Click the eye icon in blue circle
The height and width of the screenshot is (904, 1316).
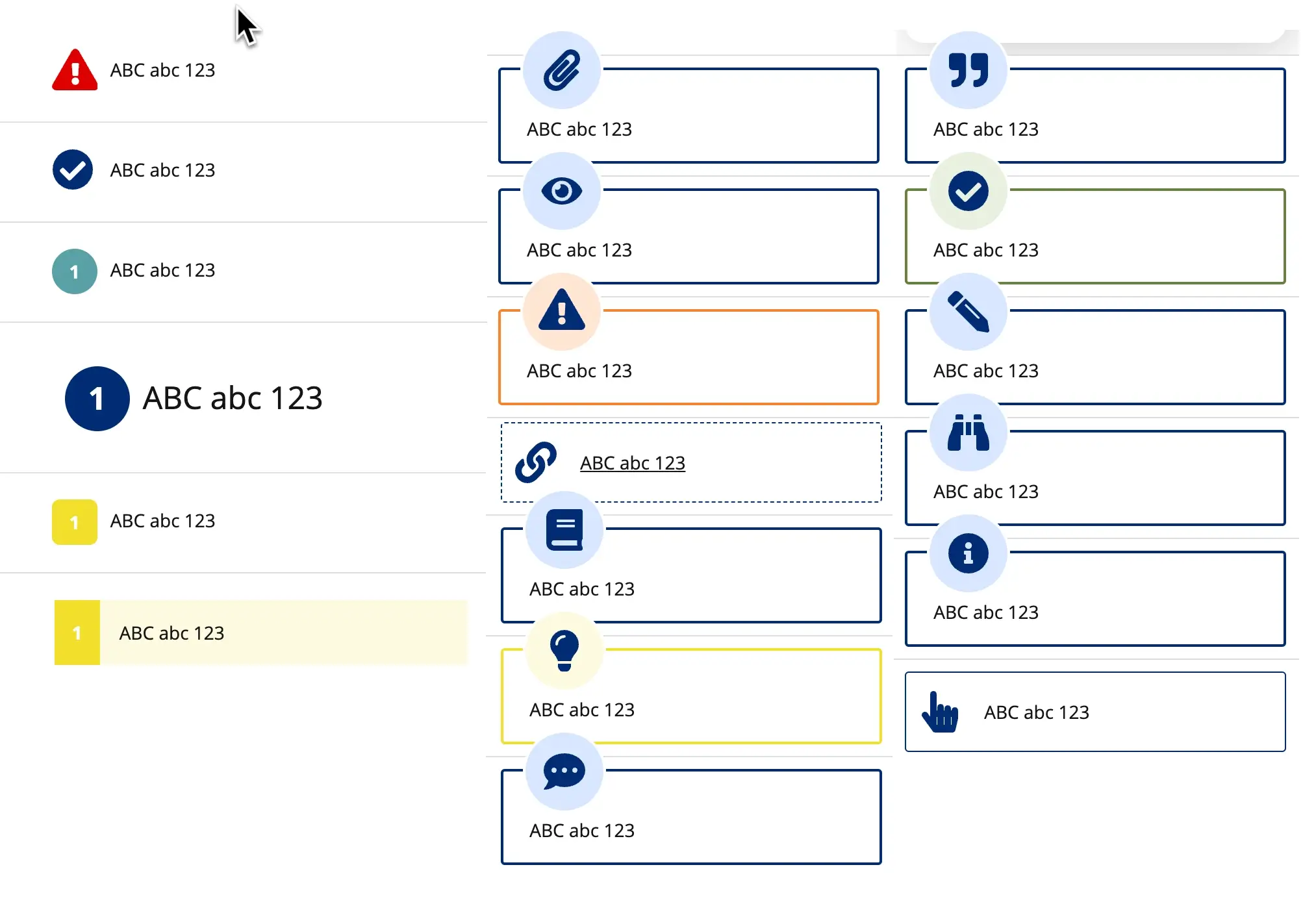[x=561, y=191]
